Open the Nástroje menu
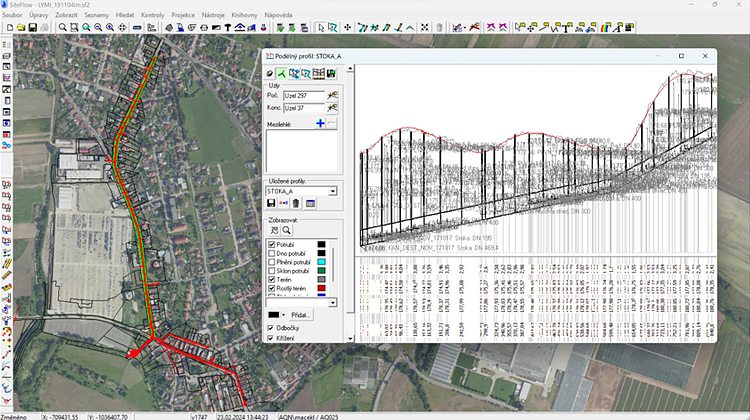This screenshot has width=750, height=420. pos(213,15)
